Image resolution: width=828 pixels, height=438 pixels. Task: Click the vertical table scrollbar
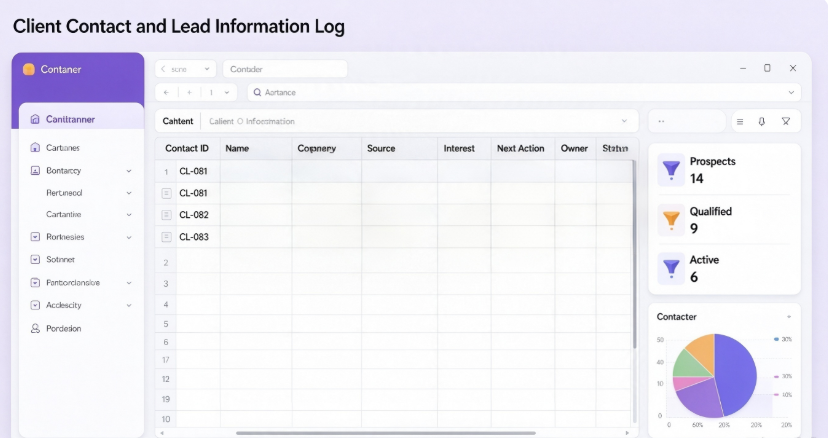pos(634,254)
